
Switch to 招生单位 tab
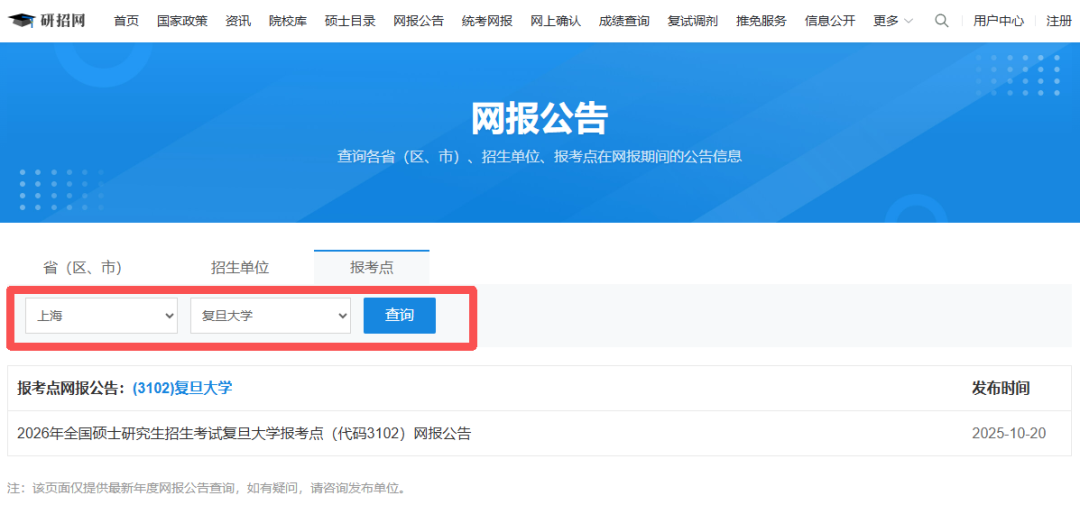(240, 267)
